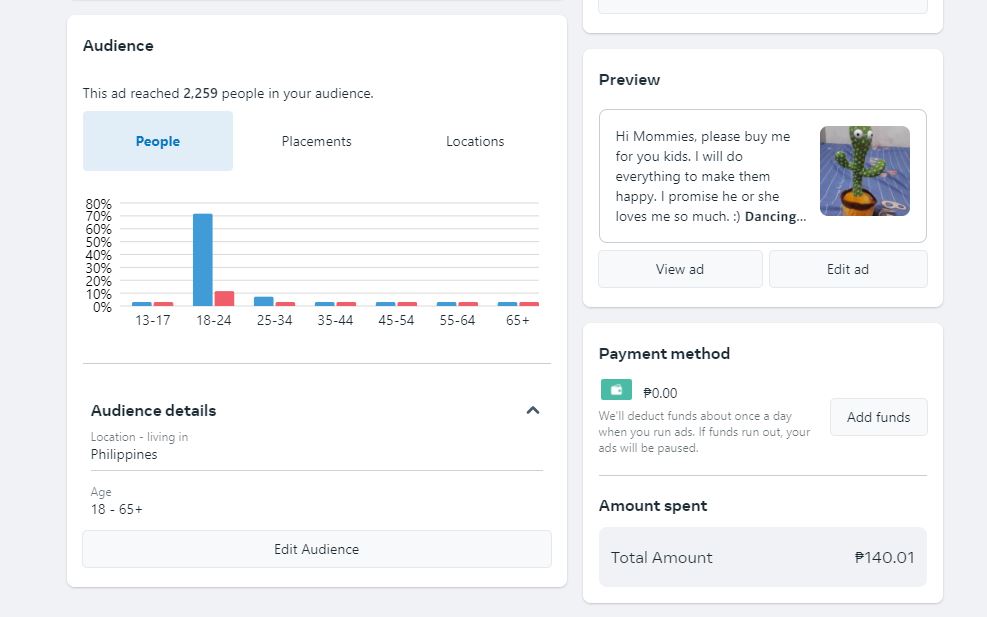The height and width of the screenshot is (617, 987).
Task: Click the Edit Audience button
Action: (316, 549)
